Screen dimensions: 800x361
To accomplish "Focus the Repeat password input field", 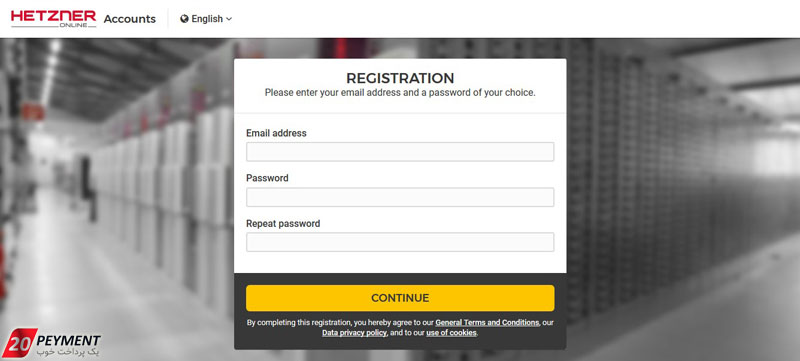I will [x=400, y=242].
